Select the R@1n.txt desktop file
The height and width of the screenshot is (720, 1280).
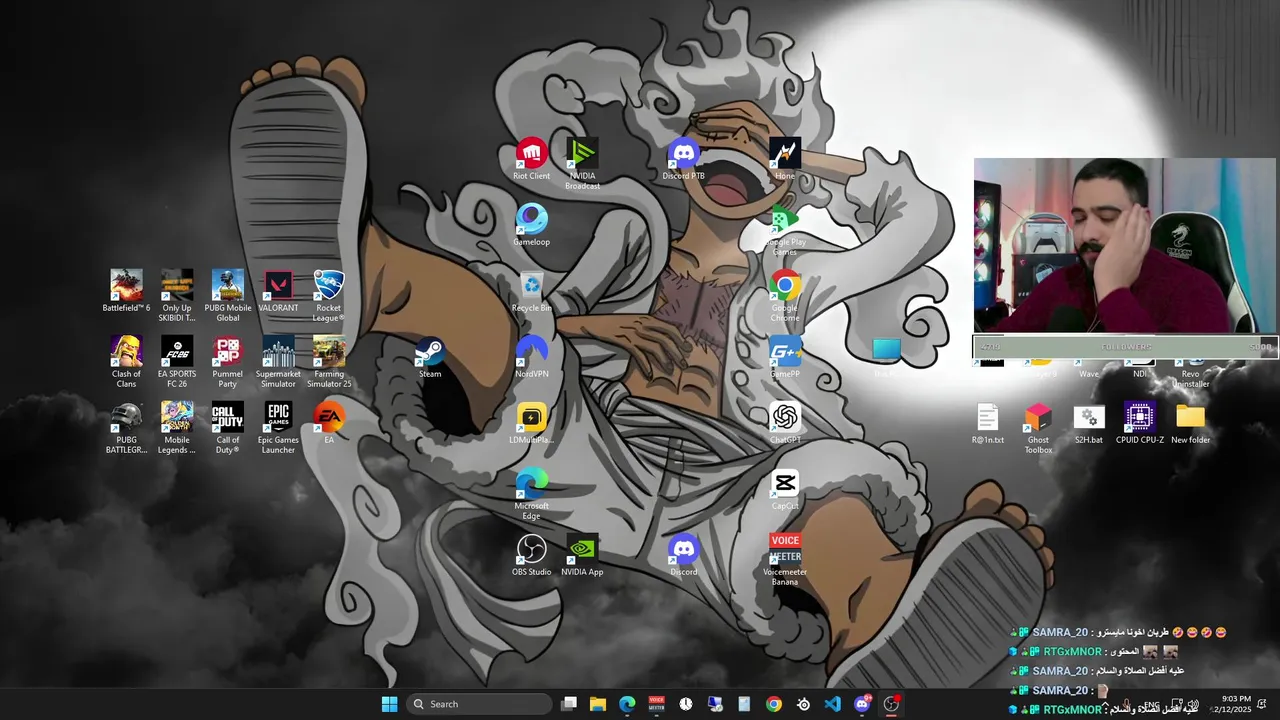[x=987, y=424]
